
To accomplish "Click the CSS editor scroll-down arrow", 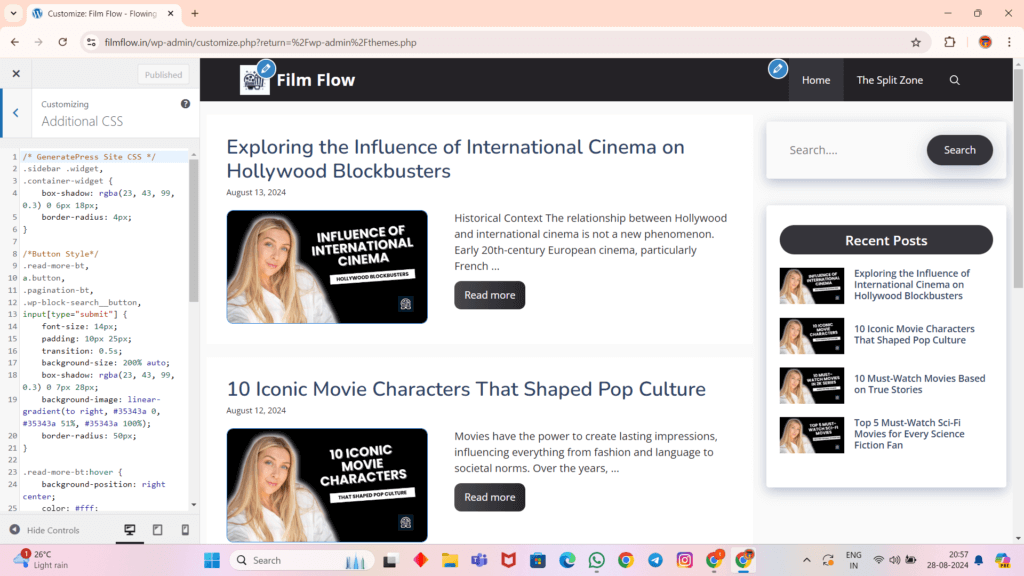I will [193, 505].
